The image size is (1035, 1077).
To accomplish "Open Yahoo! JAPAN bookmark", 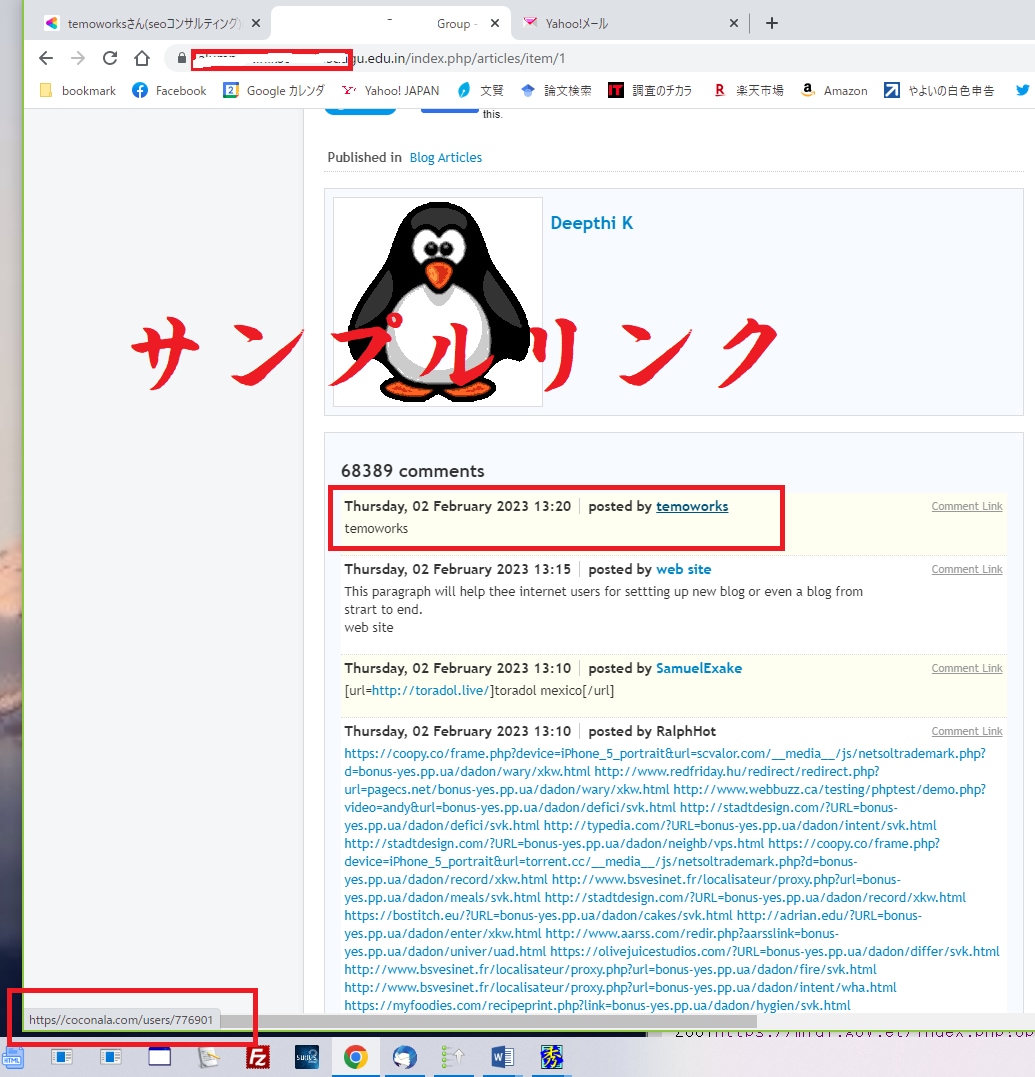I will tap(390, 91).
